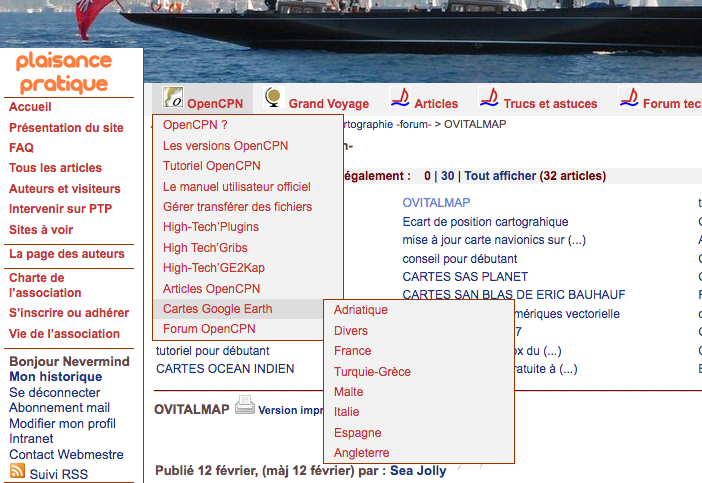
Task: Open Vie de l'association
Action: [64, 334]
